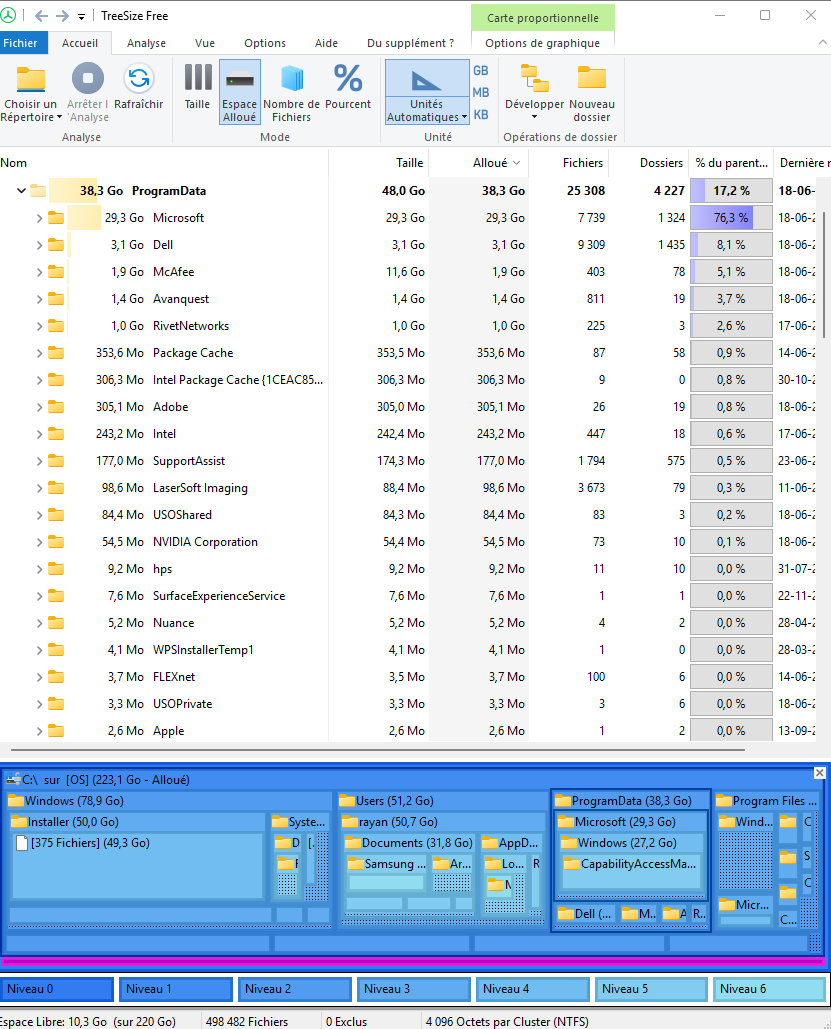Set unit to KB
The height and width of the screenshot is (1029, 831).
pyautogui.click(x=481, y=115)
